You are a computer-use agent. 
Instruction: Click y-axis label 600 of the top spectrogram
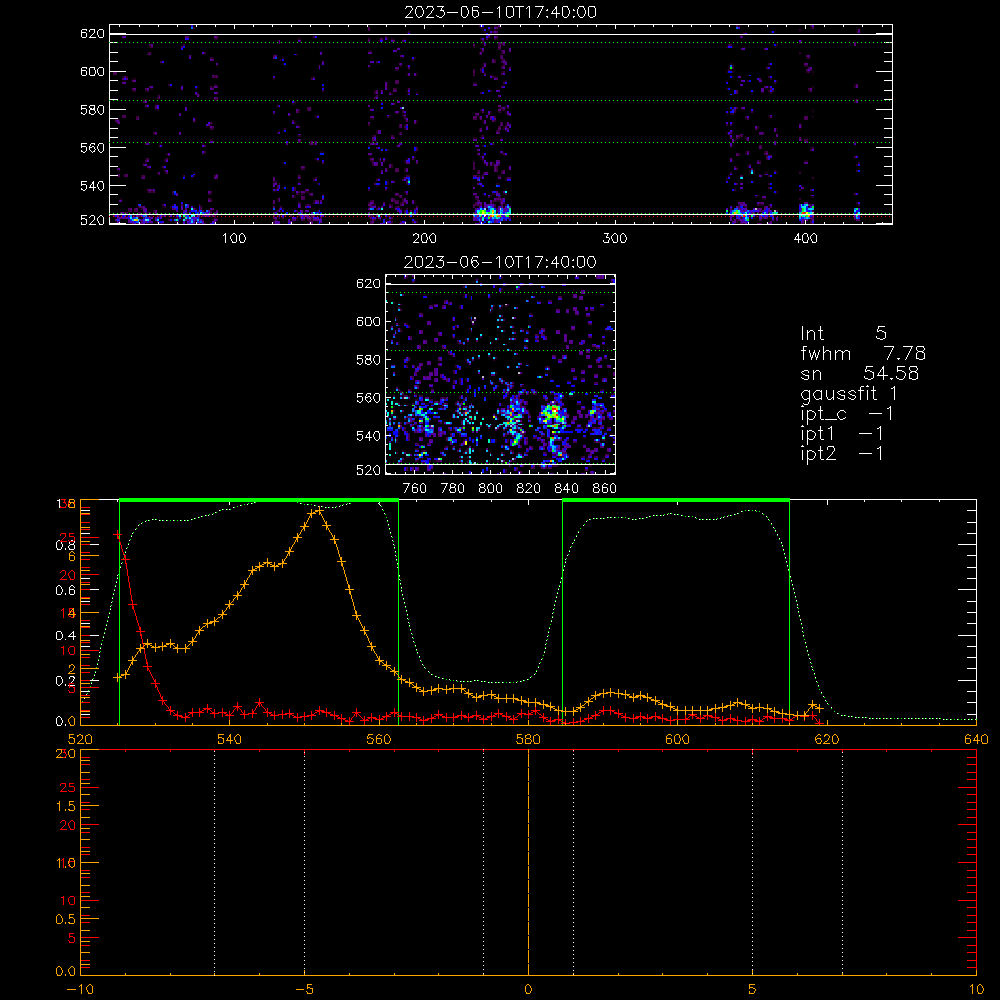tap(92, 71)
